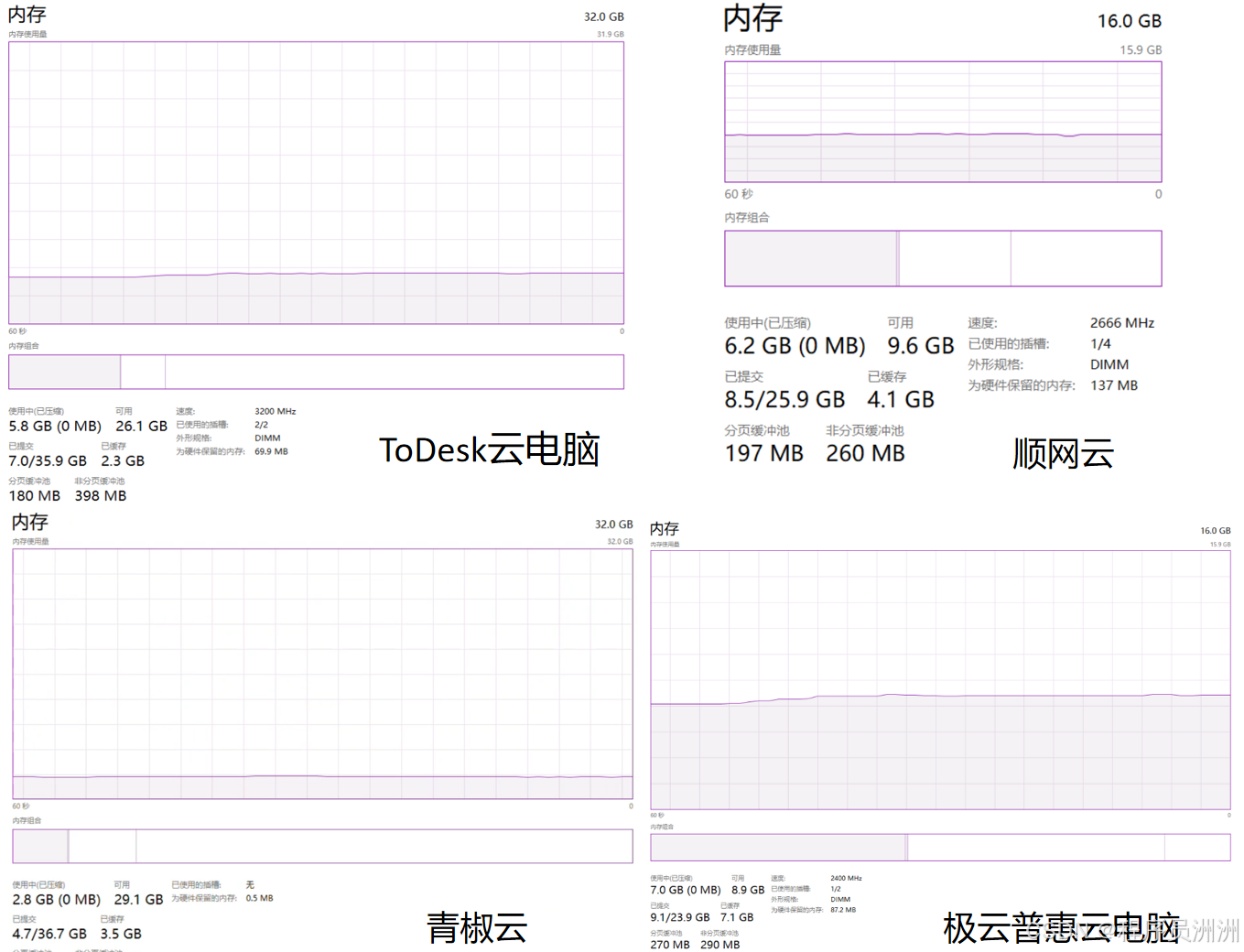The height and width of the screenshot is (952, 1244).
Task: Click the 9.6 GB available memory value
Action: pyautogui.click(x=920, y=346)
